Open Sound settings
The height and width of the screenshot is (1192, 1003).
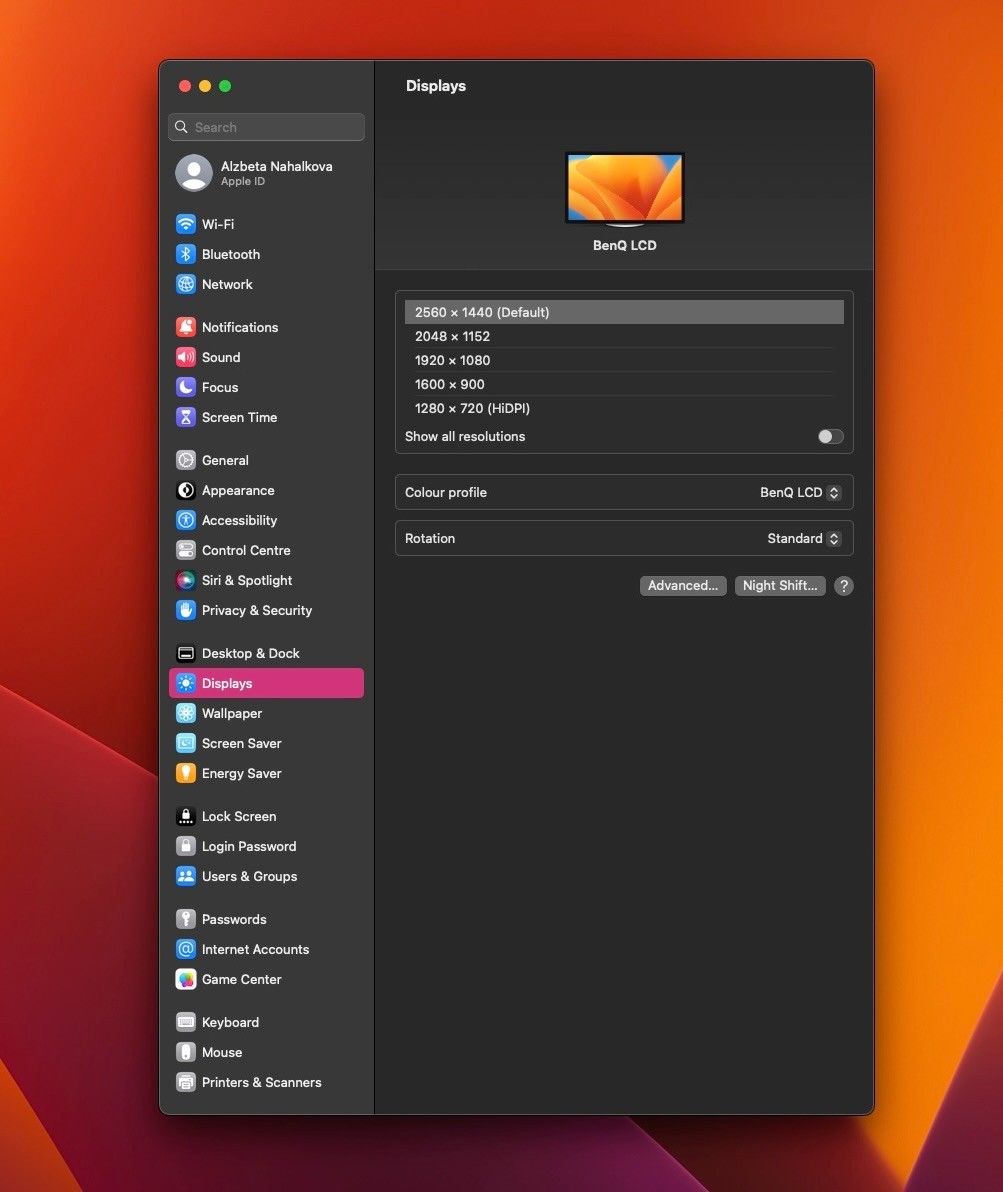[220, 357]
